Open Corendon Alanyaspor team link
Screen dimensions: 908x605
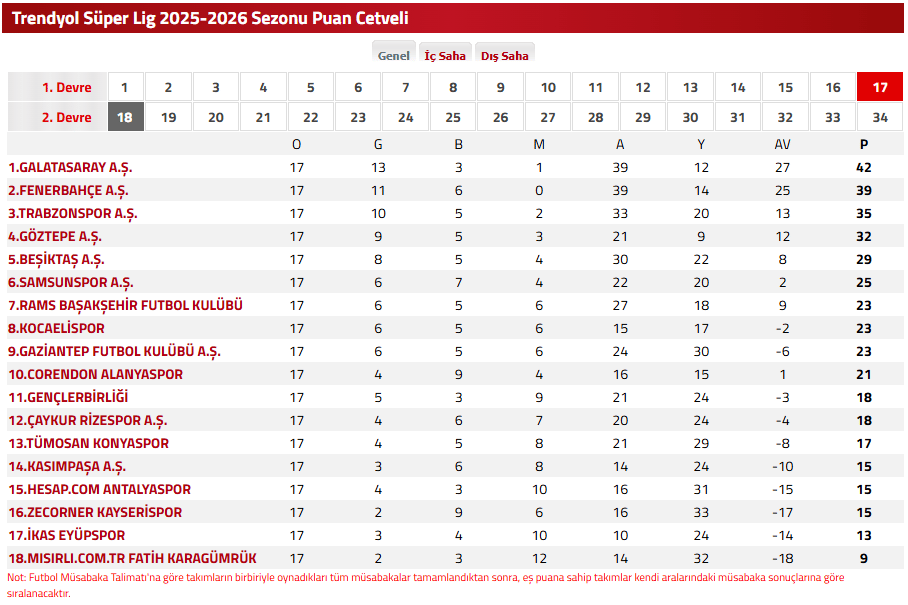click(x=96, y=375)
